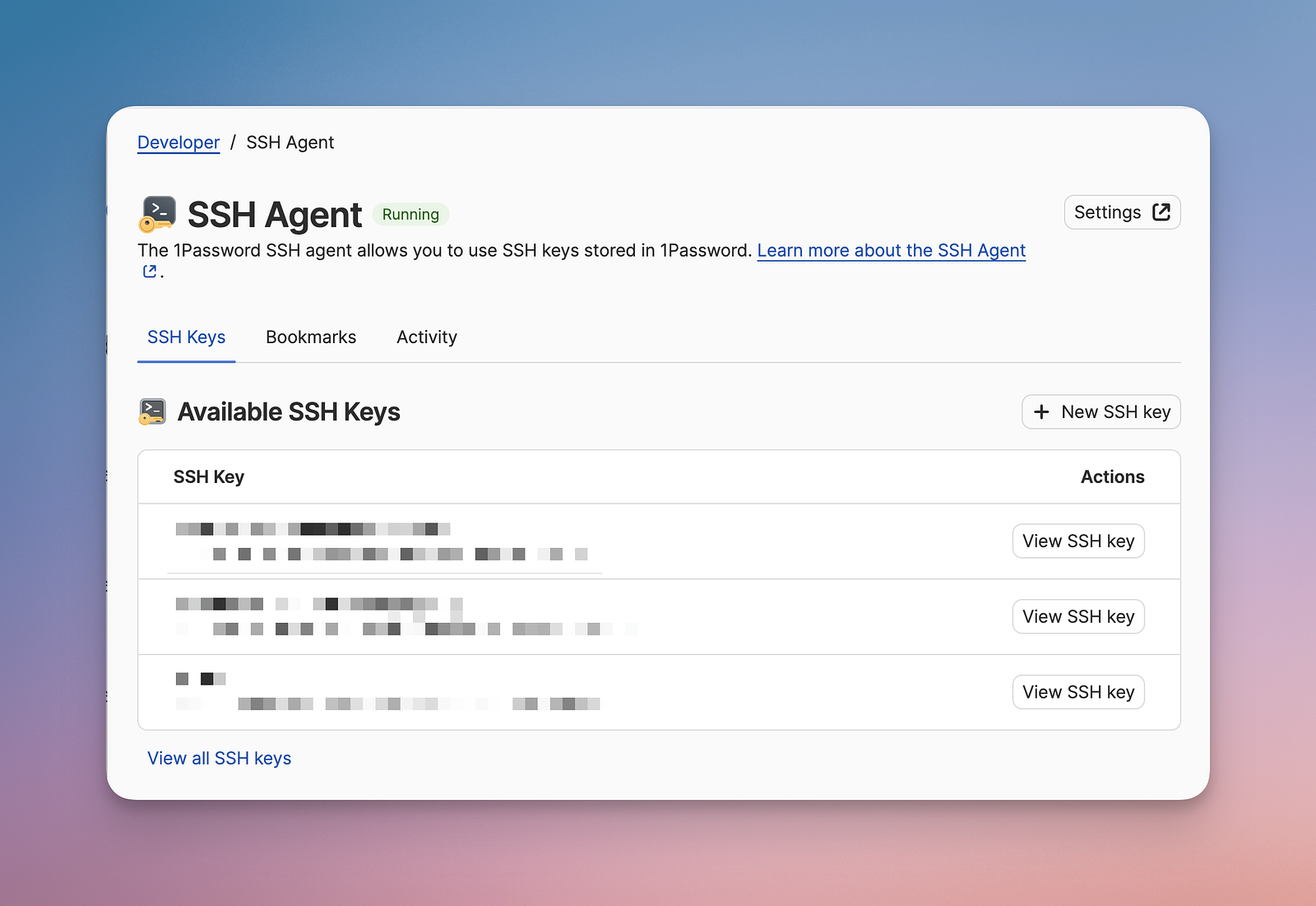Click the Actions column header
1316x906 pixels.
[1113, 477]
